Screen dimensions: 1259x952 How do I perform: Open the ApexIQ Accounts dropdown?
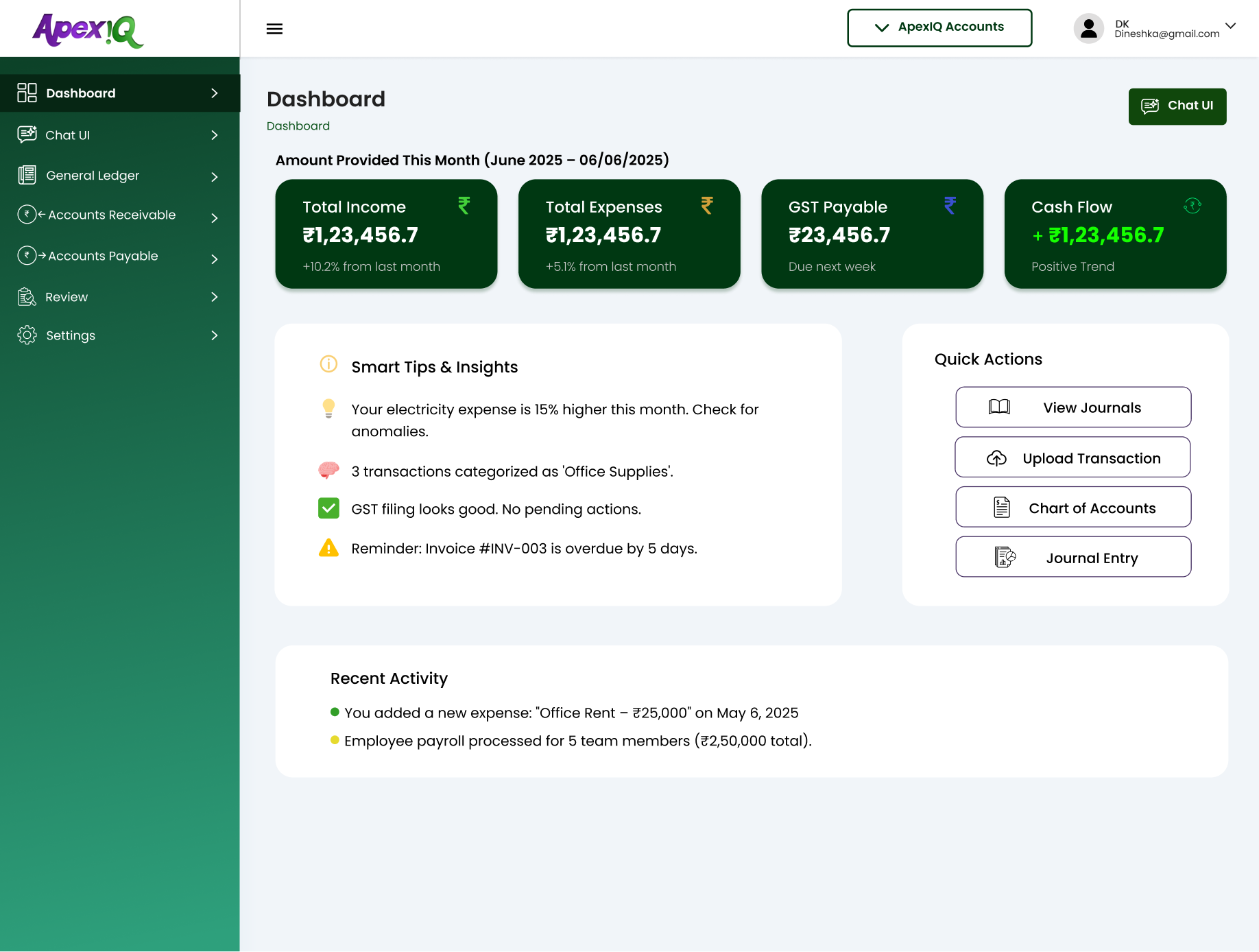(939, 27)
